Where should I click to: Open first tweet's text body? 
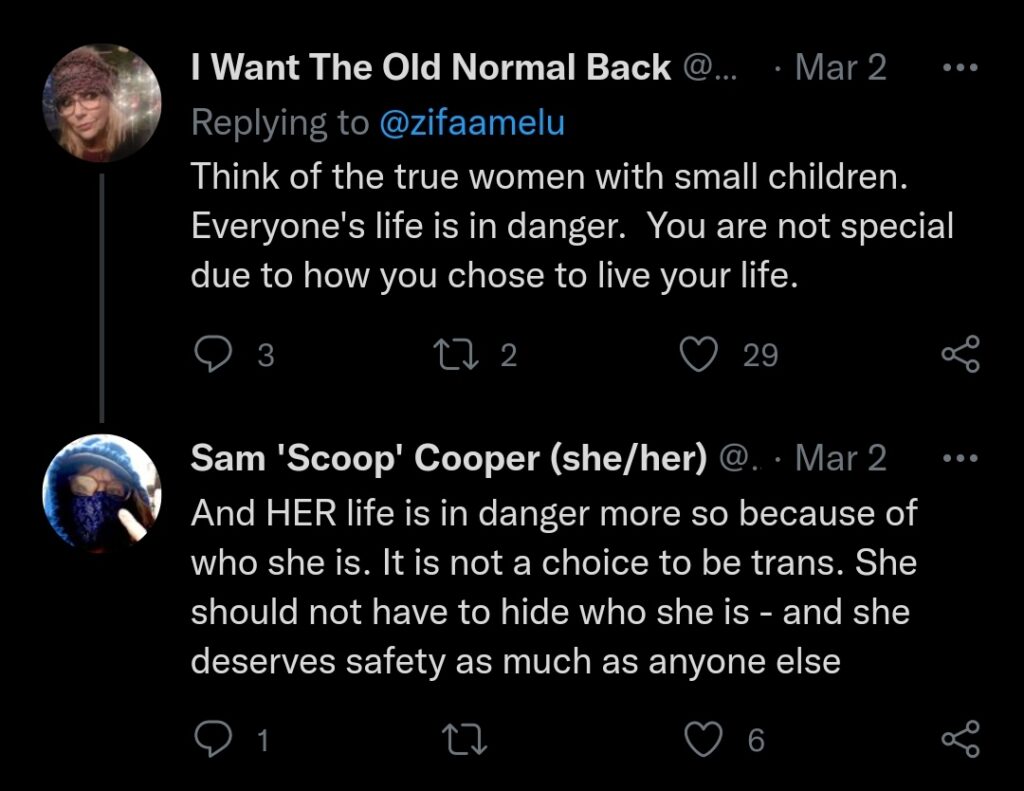pos(570,226)
